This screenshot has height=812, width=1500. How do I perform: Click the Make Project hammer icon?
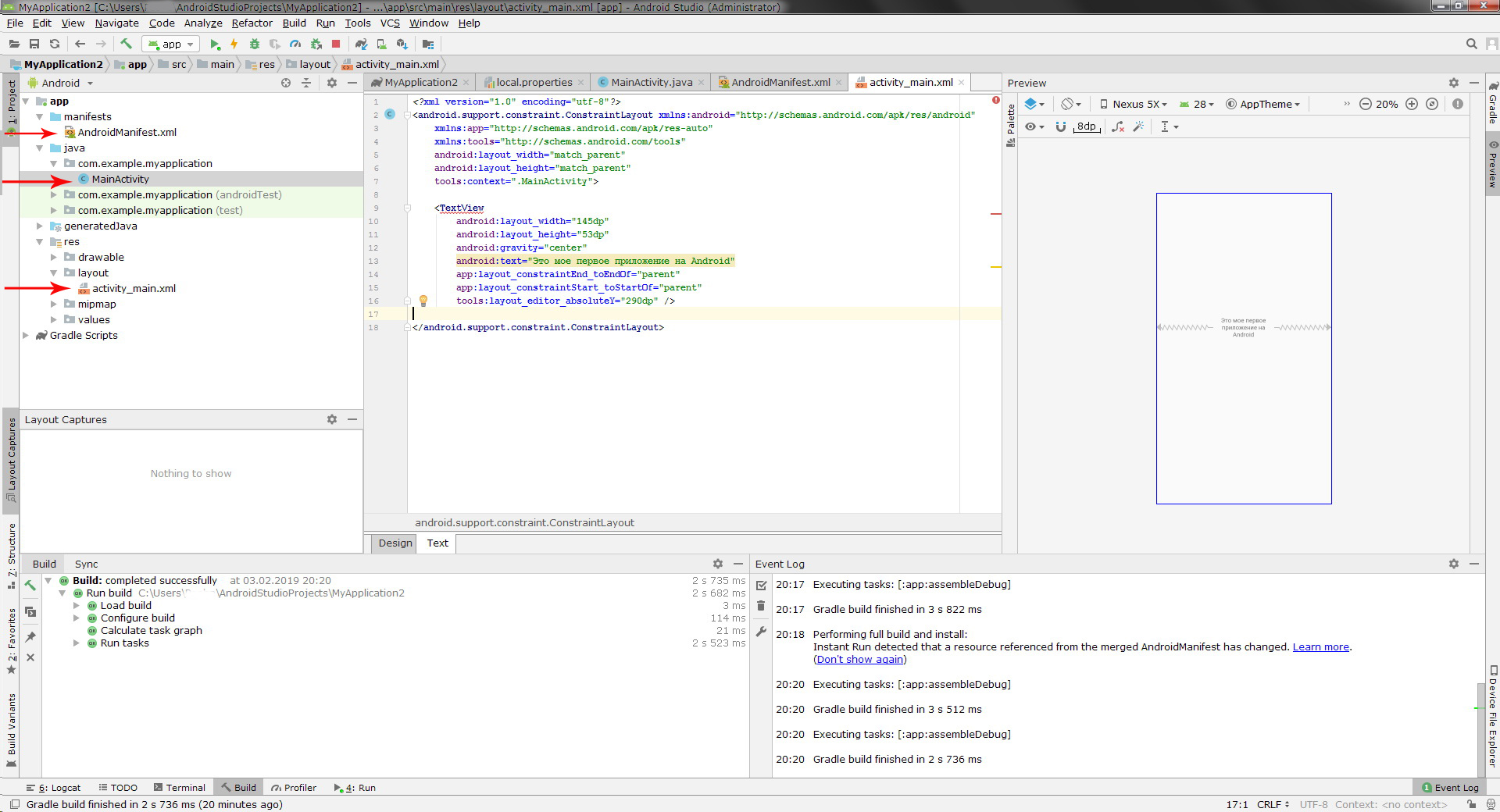(126, 44)
